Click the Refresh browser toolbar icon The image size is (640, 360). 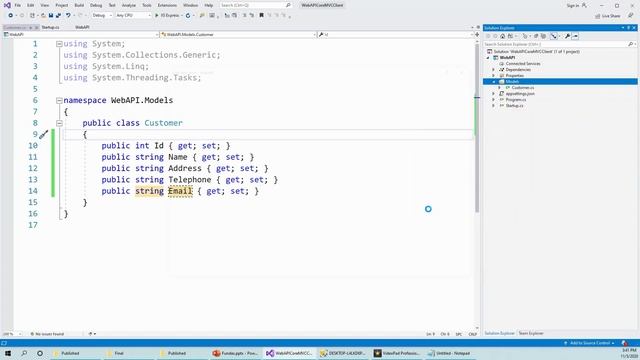(x=188, y=16)
